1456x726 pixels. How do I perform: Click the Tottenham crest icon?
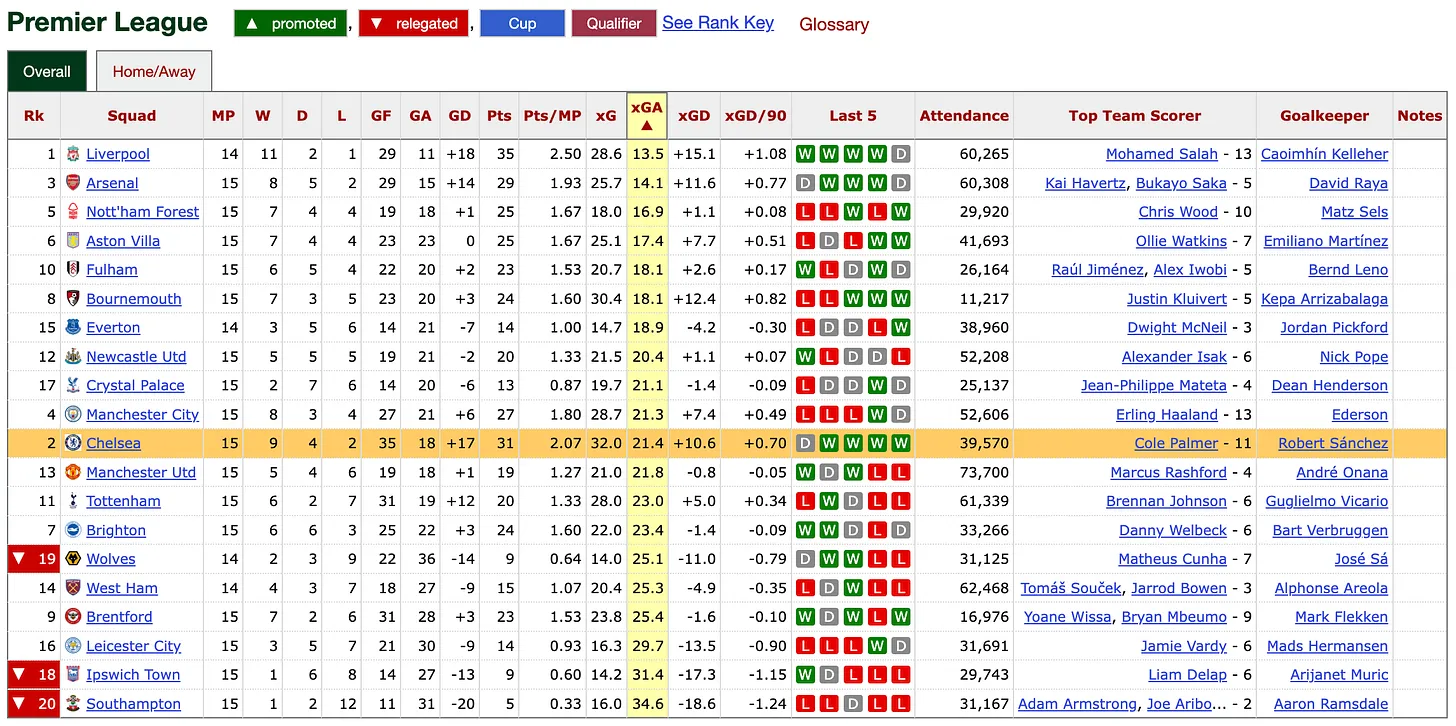[73, 501]
